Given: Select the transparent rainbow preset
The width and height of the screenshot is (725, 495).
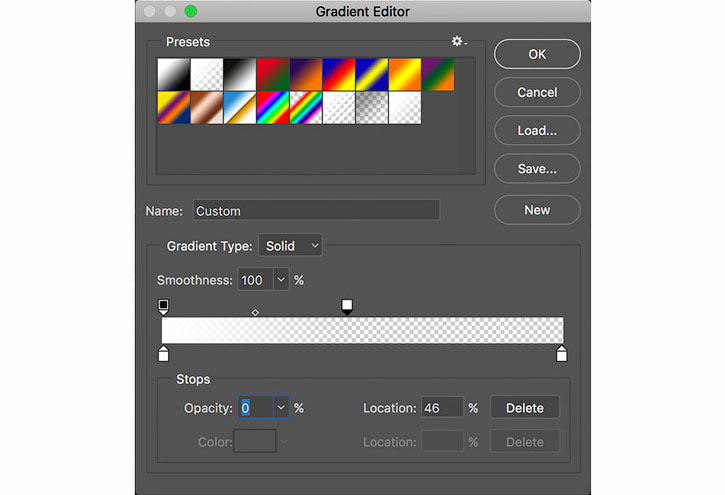Looking at the screenshot, I should click(306, 108).
